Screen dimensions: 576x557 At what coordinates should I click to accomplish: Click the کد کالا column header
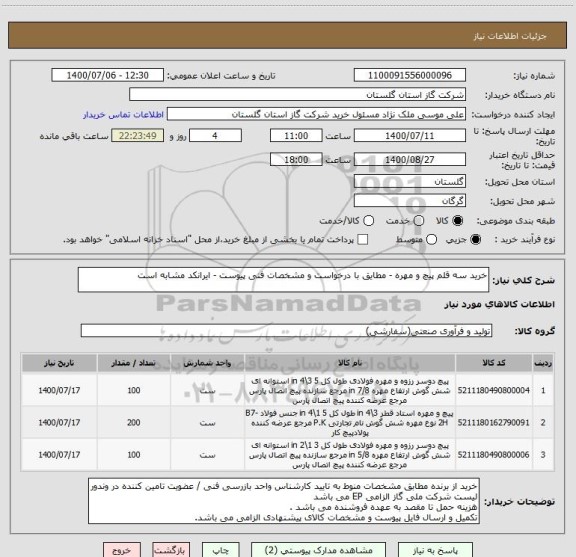[494, 363]
